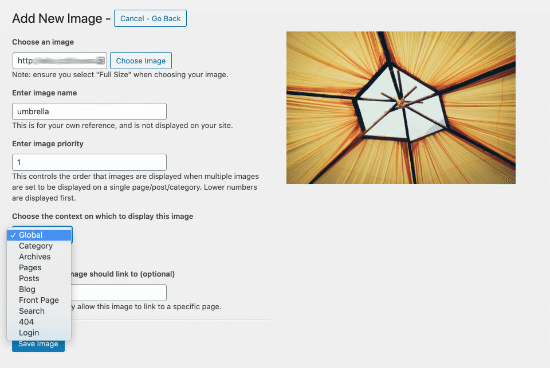
Task: Click the Cancel - Go Back button
Action: 150,18
